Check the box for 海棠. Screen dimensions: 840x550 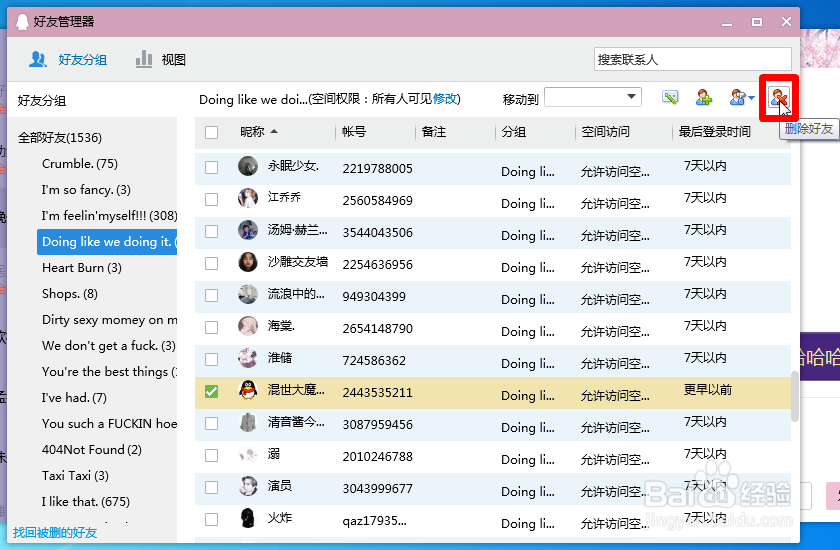point(212,327)
